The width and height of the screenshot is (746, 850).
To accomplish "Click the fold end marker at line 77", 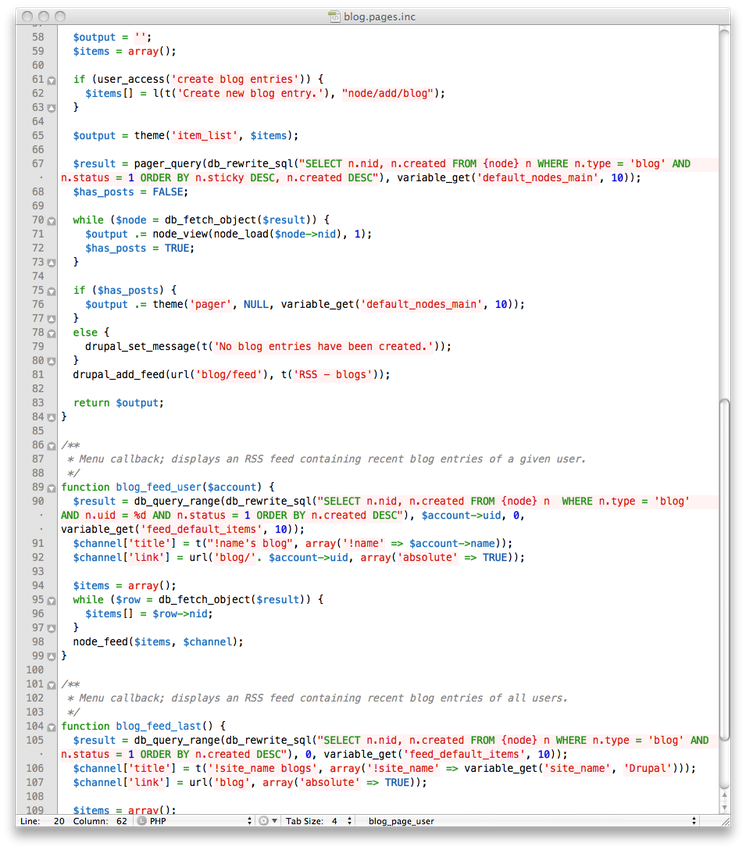I will pos(52,319).
